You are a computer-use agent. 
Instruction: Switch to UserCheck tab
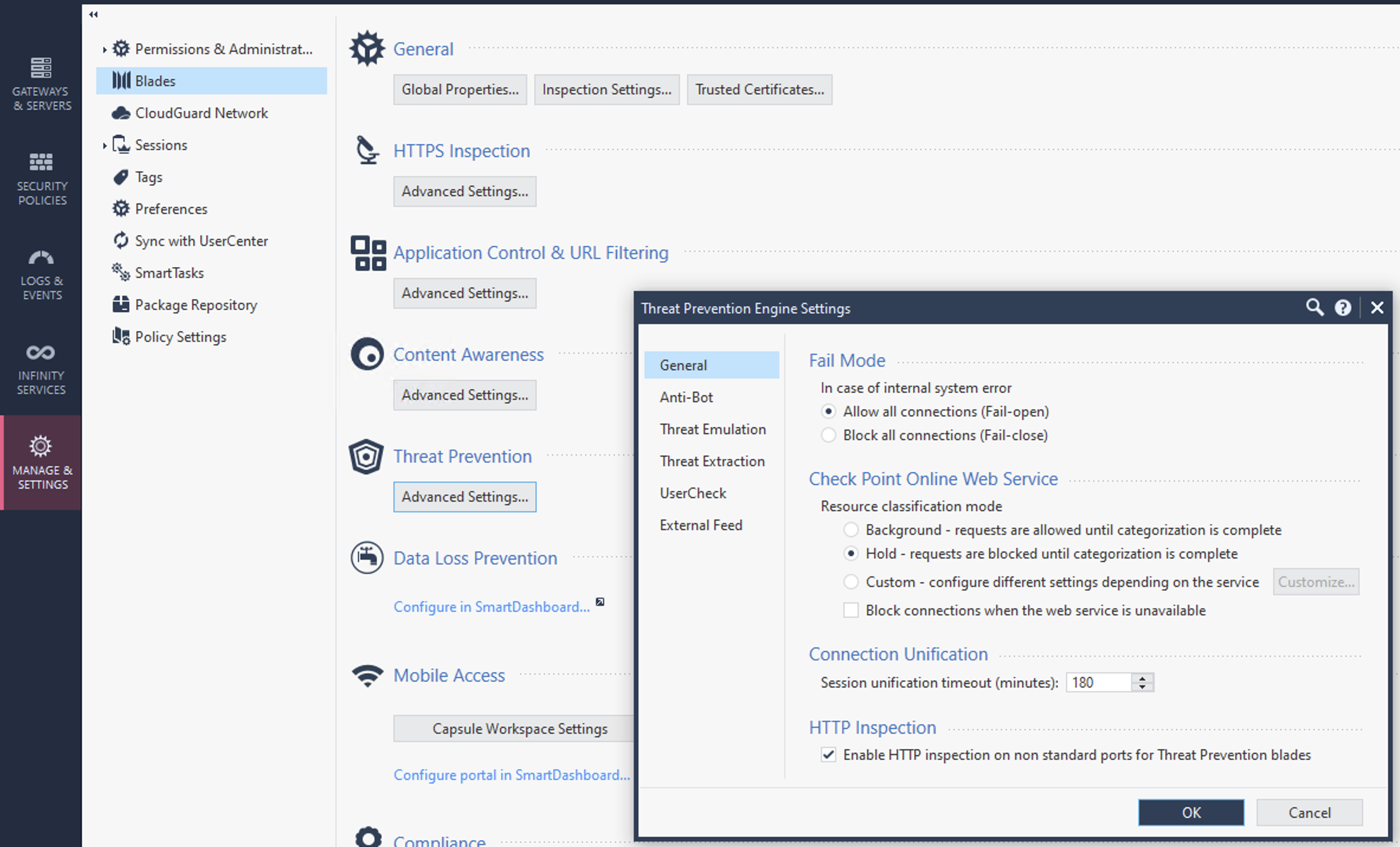click(x=712, y=493)
